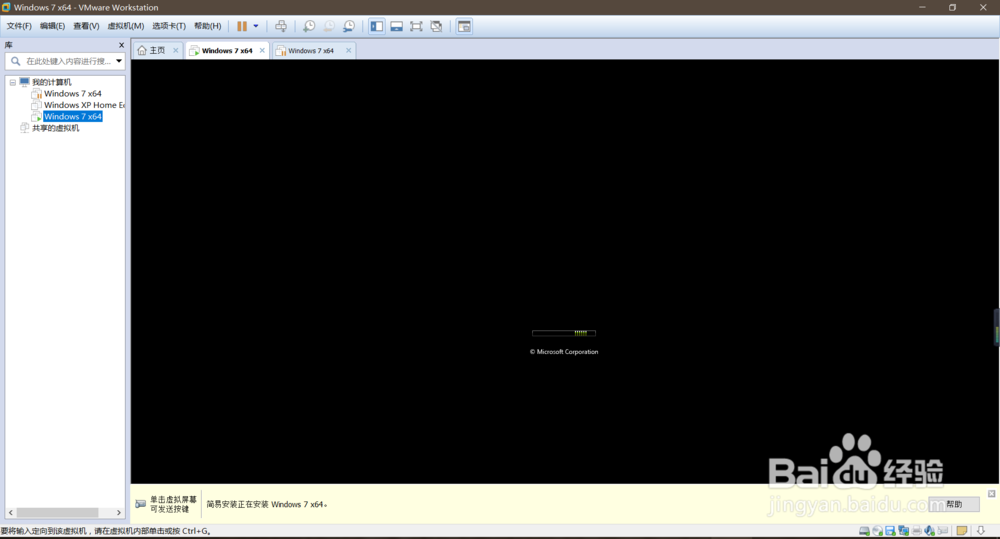Select the running Windows 7 x64 tab
The image size is (1000, 539).
point(227,50)
